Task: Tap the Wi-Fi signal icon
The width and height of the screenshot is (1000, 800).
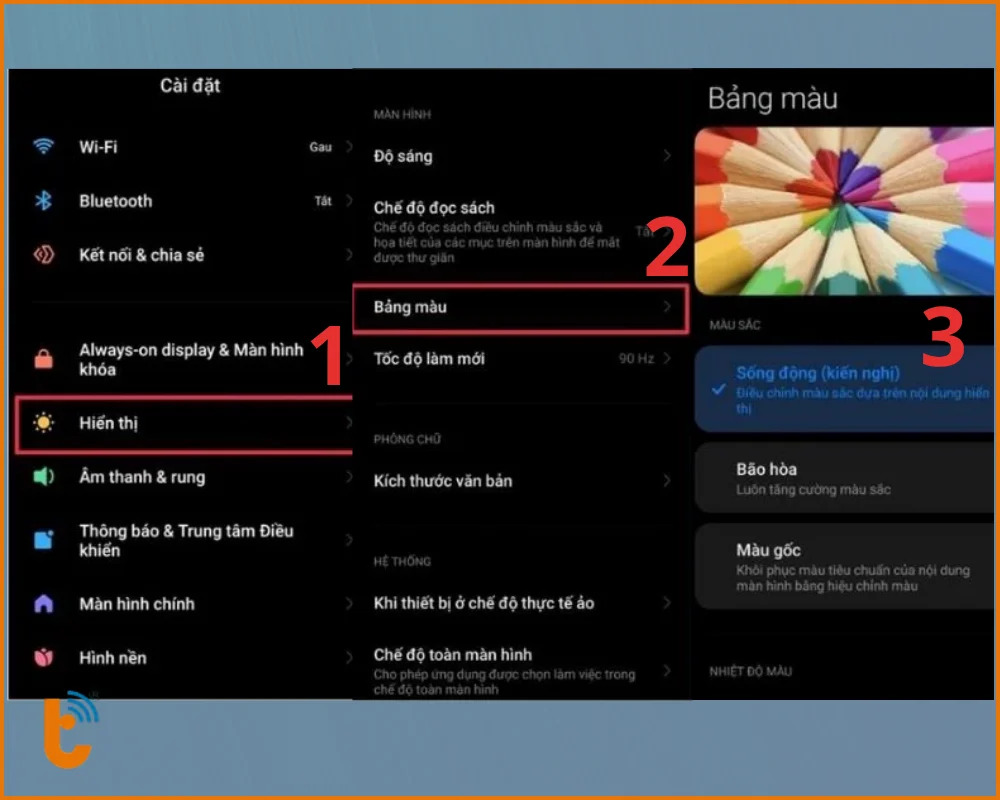Action: 43,146
